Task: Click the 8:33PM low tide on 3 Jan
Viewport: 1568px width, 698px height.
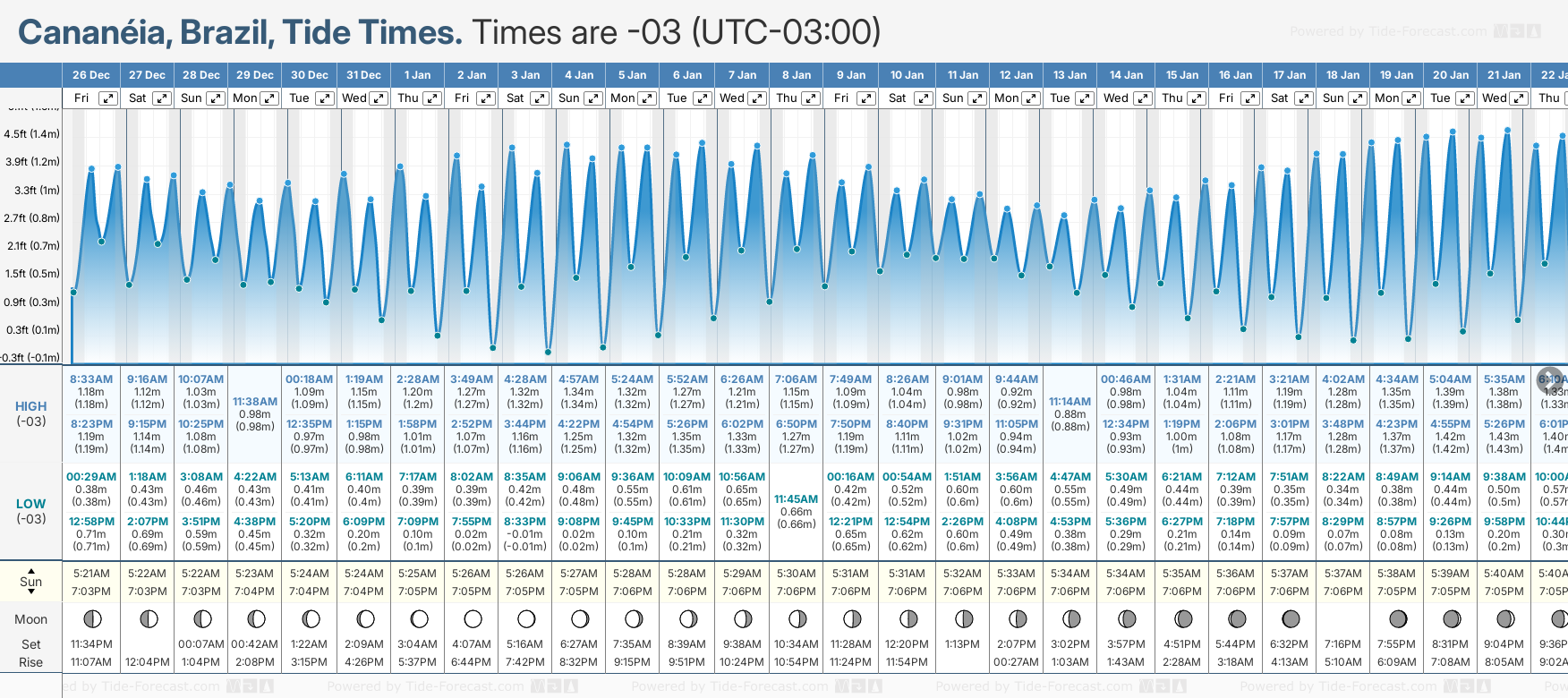Action: coord(524,521)
